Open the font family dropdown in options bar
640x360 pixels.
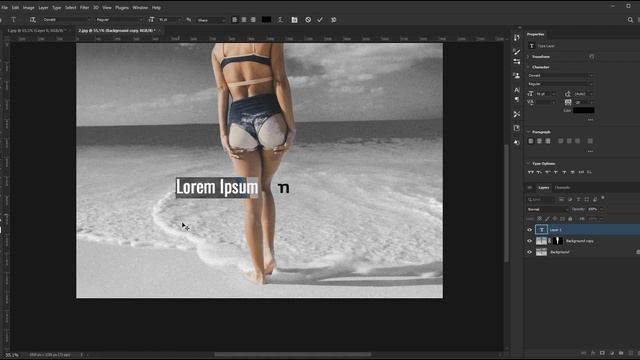(67, 20)
